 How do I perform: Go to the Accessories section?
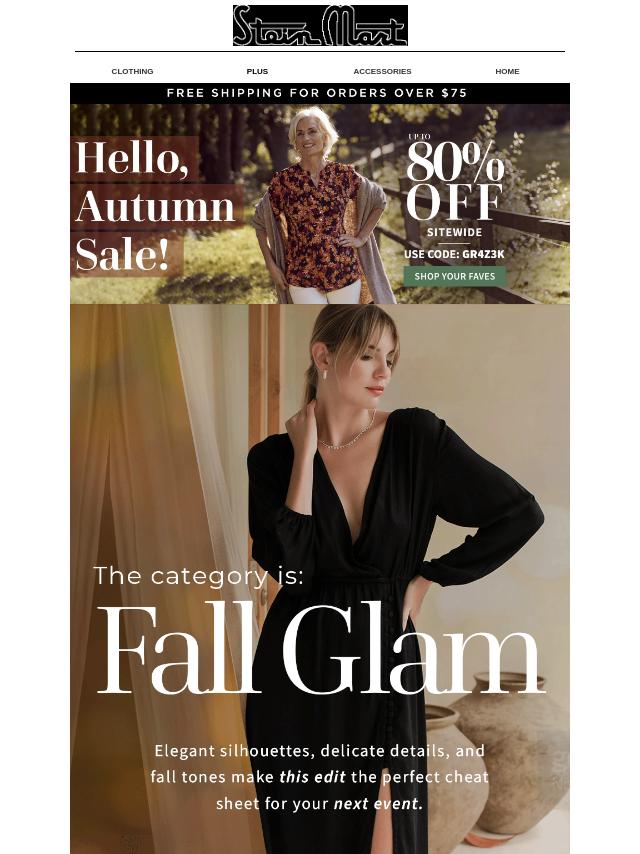(x=382, y=71)
